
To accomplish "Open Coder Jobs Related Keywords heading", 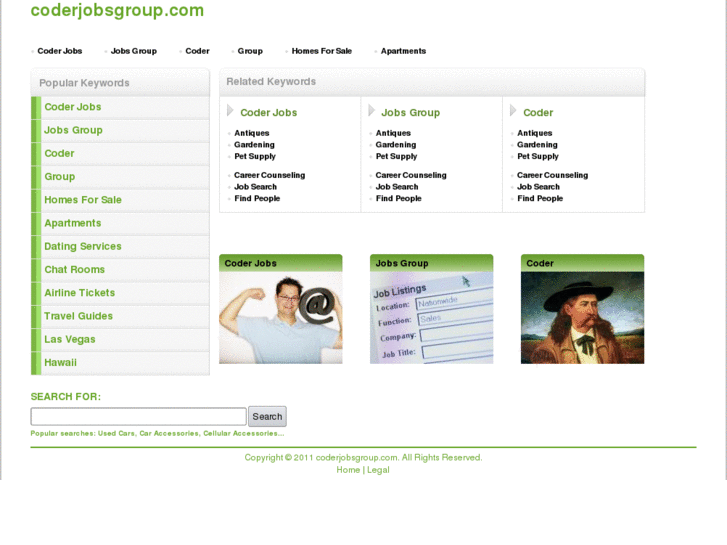I will (x=269, y=113).
